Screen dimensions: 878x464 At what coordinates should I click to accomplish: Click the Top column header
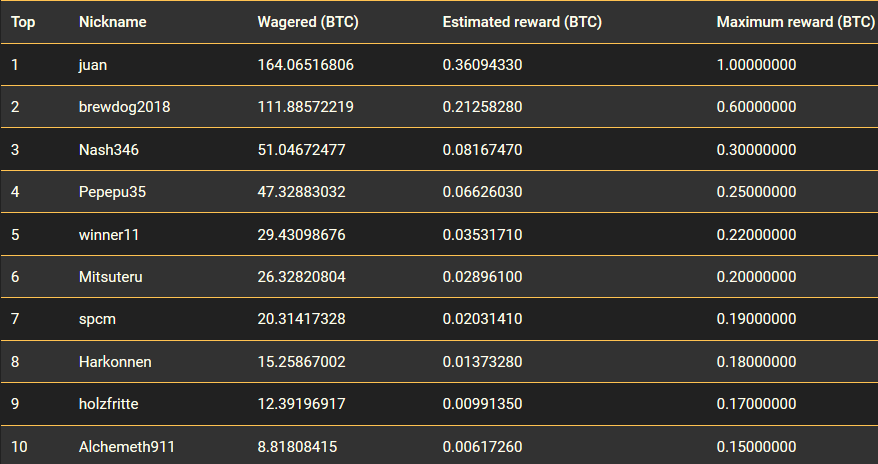click(x=23, y=22)
